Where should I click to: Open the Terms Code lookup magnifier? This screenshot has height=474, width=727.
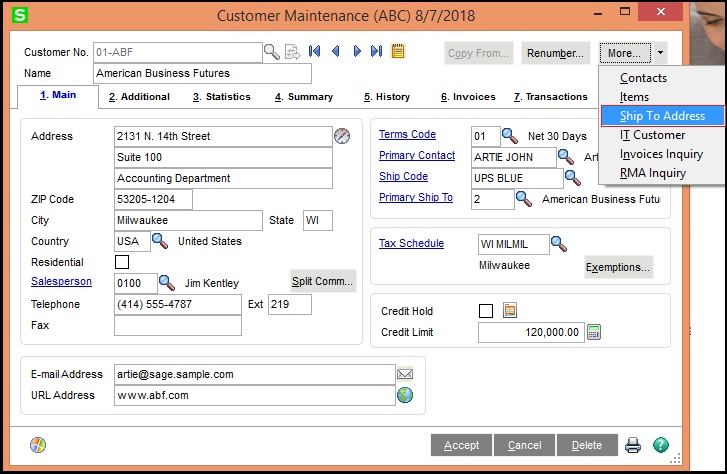(510, 136)
